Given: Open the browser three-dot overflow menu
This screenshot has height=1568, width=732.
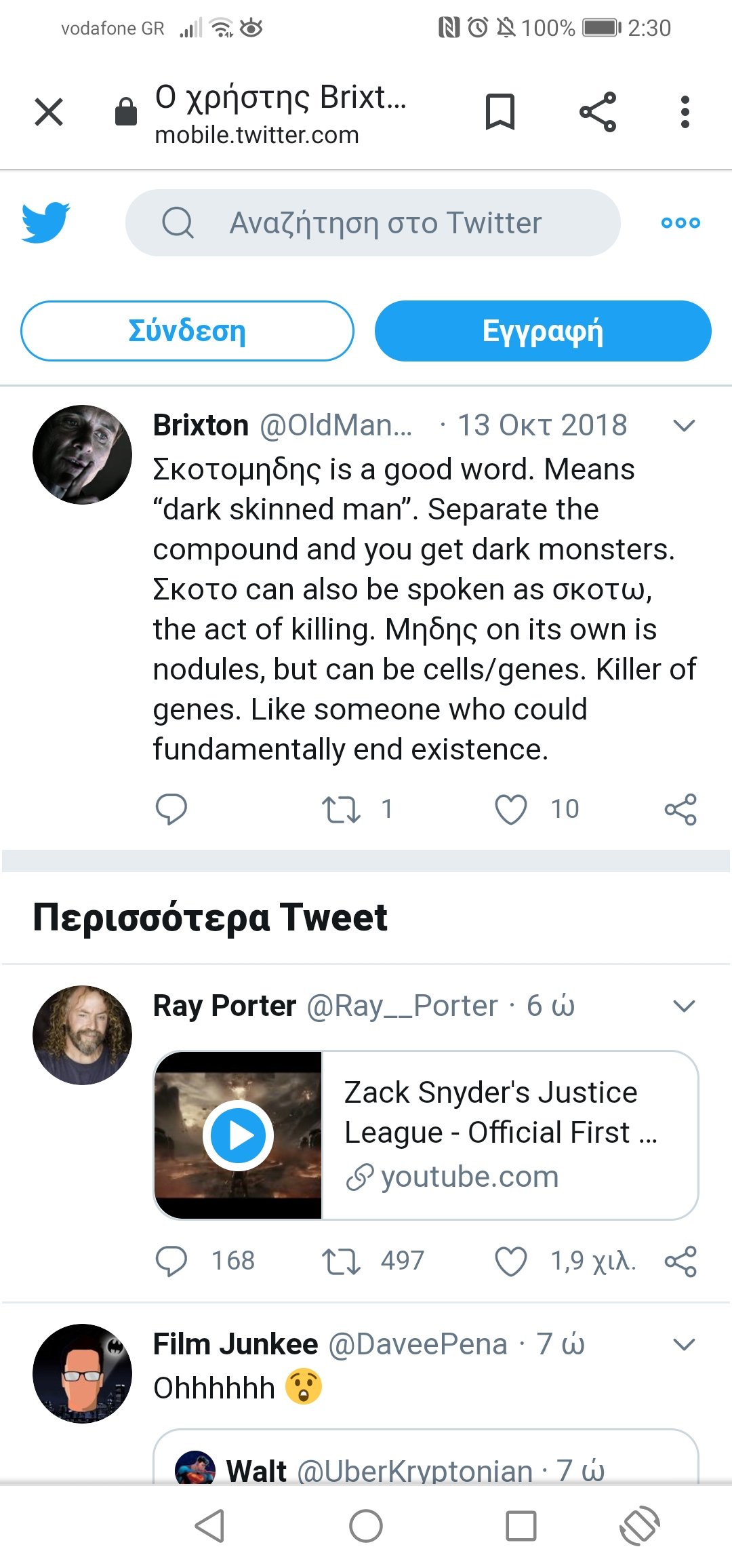Looking at the screenshot, I should click(x=685, y=112).
